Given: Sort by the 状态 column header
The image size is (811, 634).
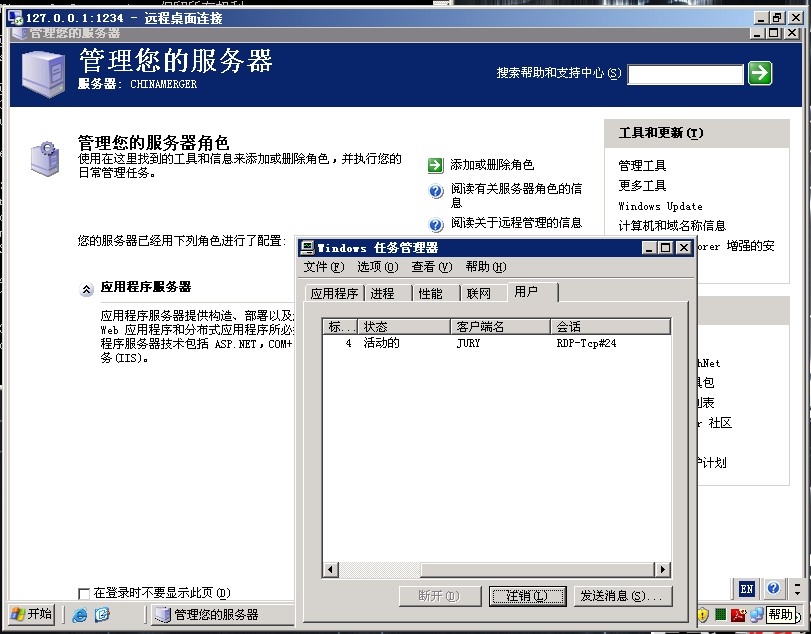Looking at the screenshot, I should pyautogui.click(x=404, y=327).
